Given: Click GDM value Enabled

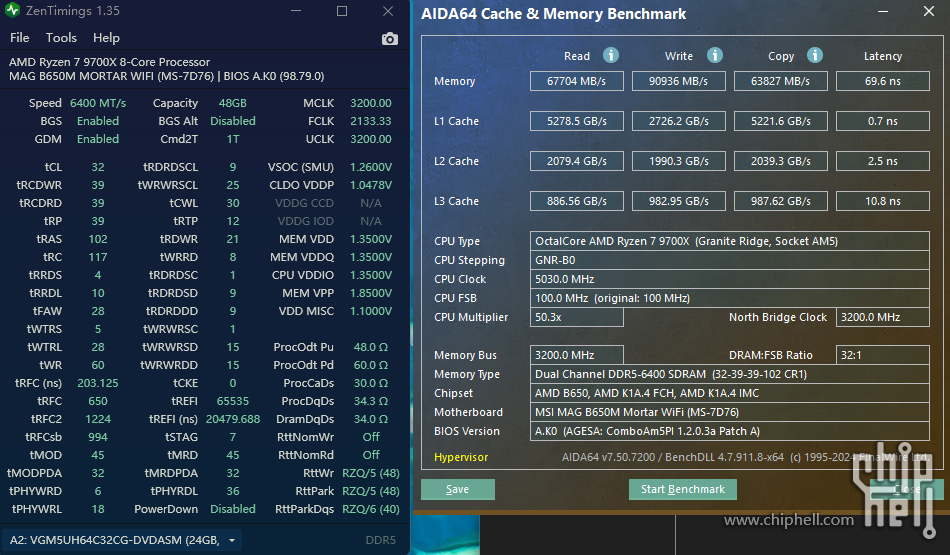Looking at the screenshot, I should (x=98, y=139).
